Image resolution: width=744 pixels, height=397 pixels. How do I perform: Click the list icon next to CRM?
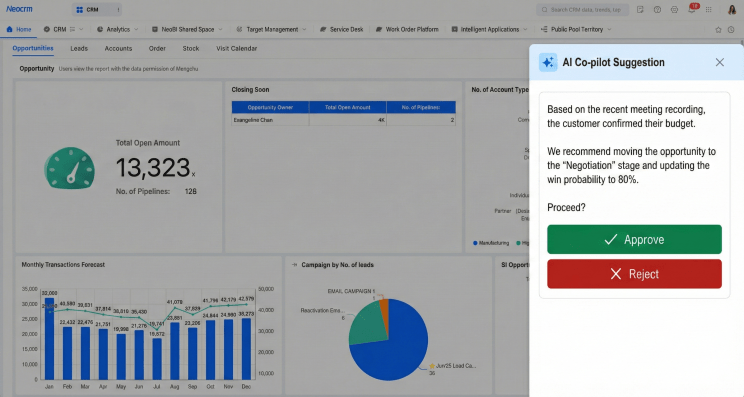point(73,29)
